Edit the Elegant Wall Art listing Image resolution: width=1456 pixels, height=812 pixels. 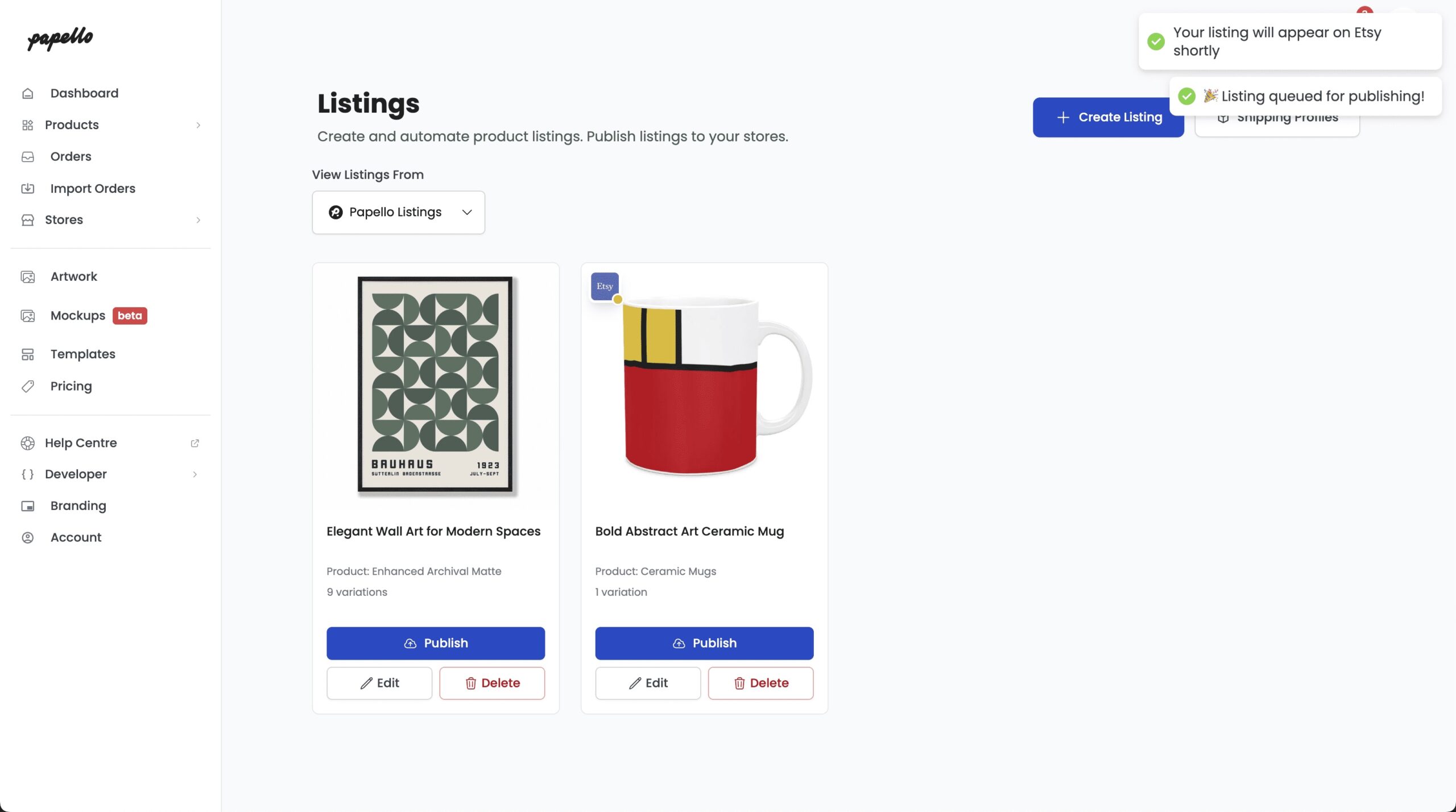pyautogui.click(x=379, y=683)
